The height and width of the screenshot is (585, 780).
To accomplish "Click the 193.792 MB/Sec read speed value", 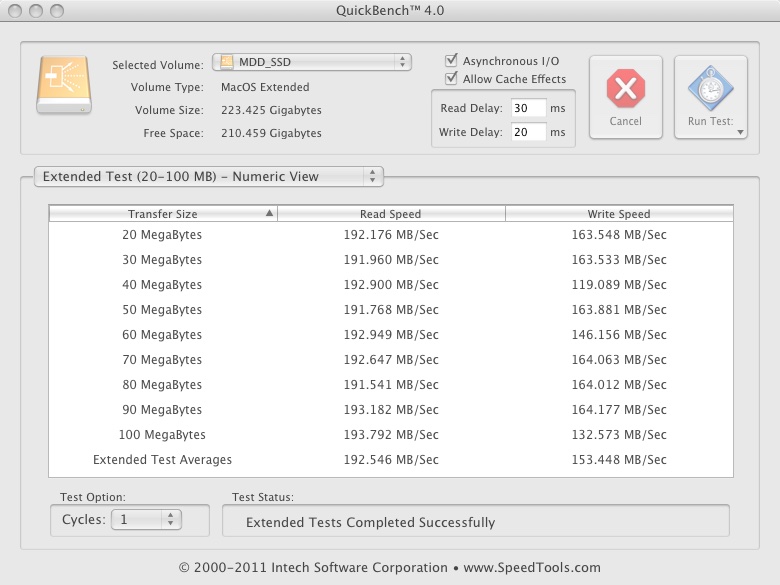I will pyautogui.click(x=391, y=434).
